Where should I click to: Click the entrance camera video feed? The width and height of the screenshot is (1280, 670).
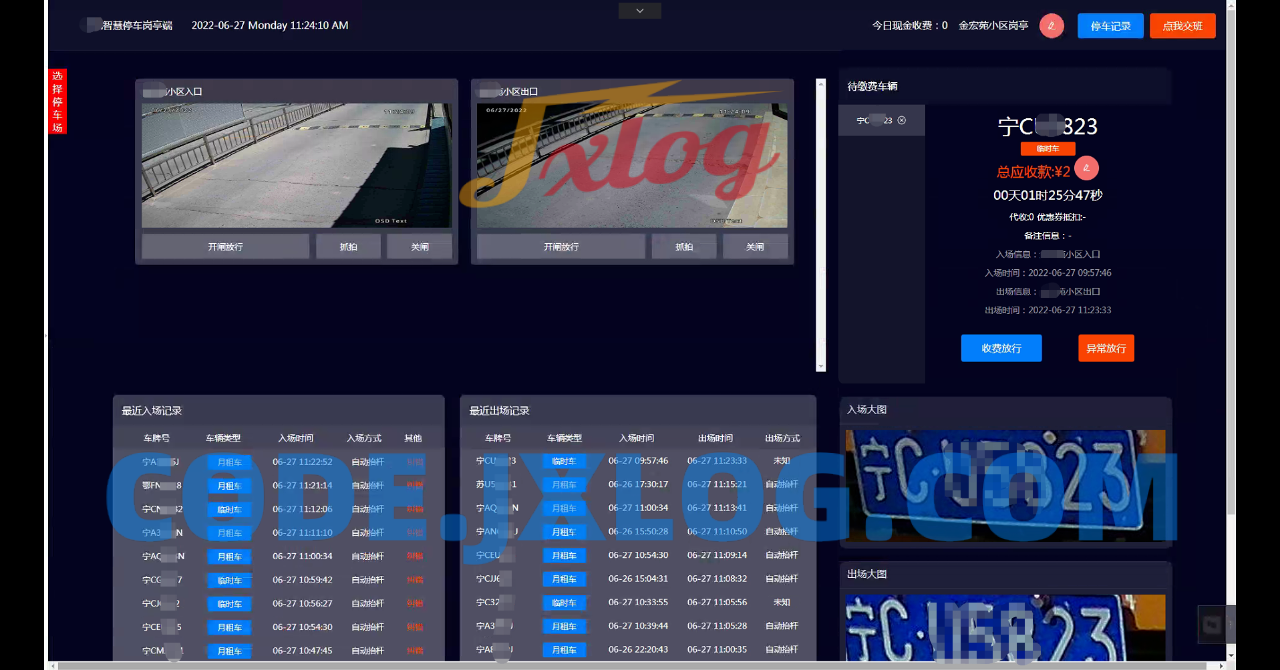click(x=296, y=165)
